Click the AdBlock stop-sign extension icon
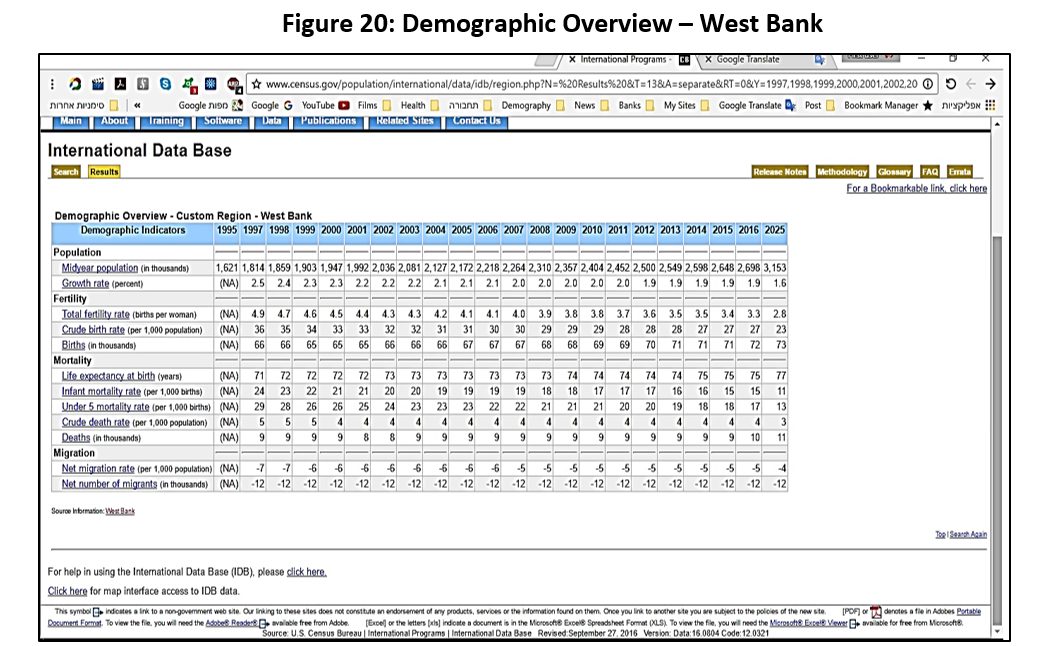This screenshot has width=1054, height=646. pos(234,85)
